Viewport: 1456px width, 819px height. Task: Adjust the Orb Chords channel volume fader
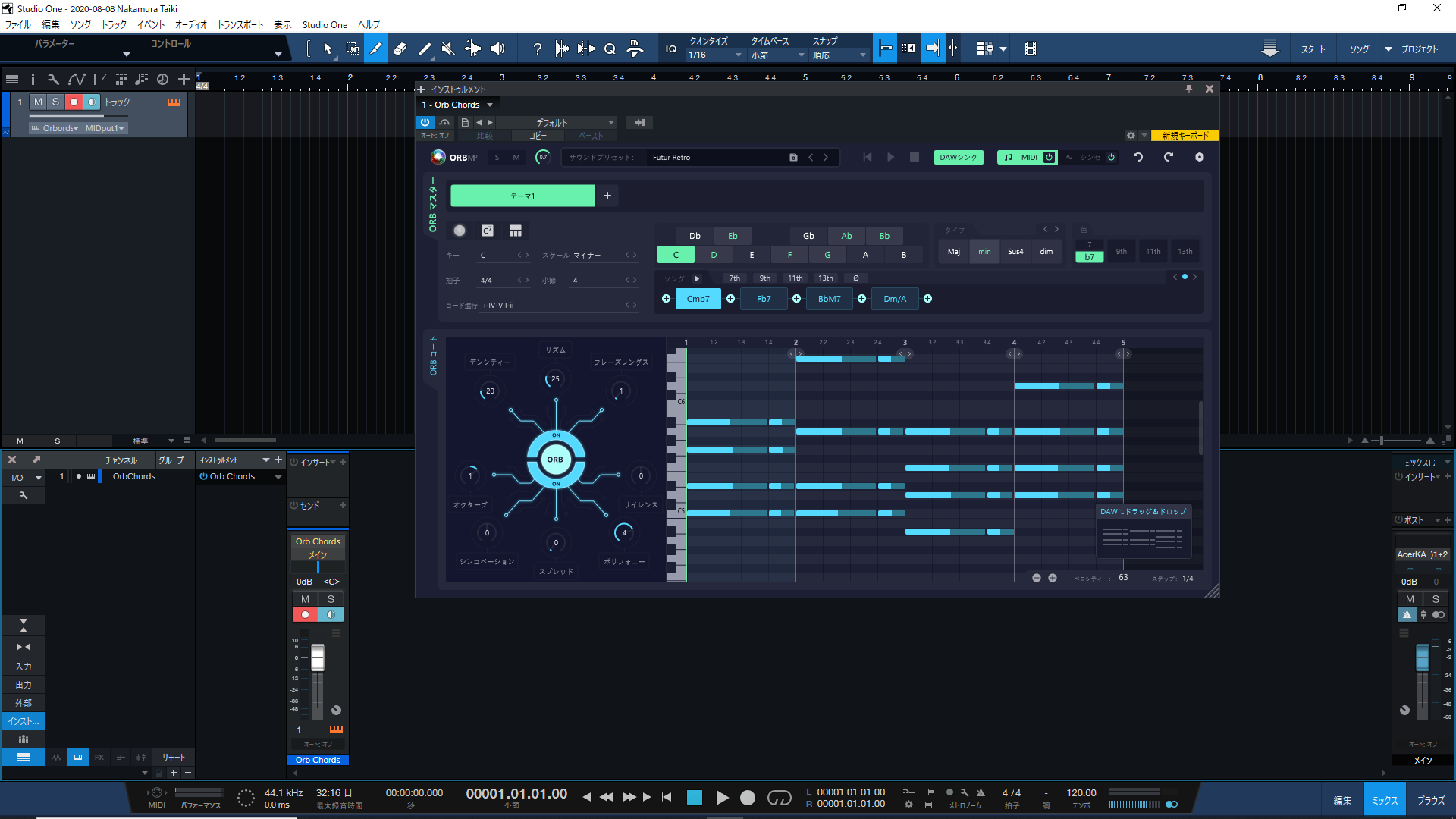coord(318,657)
